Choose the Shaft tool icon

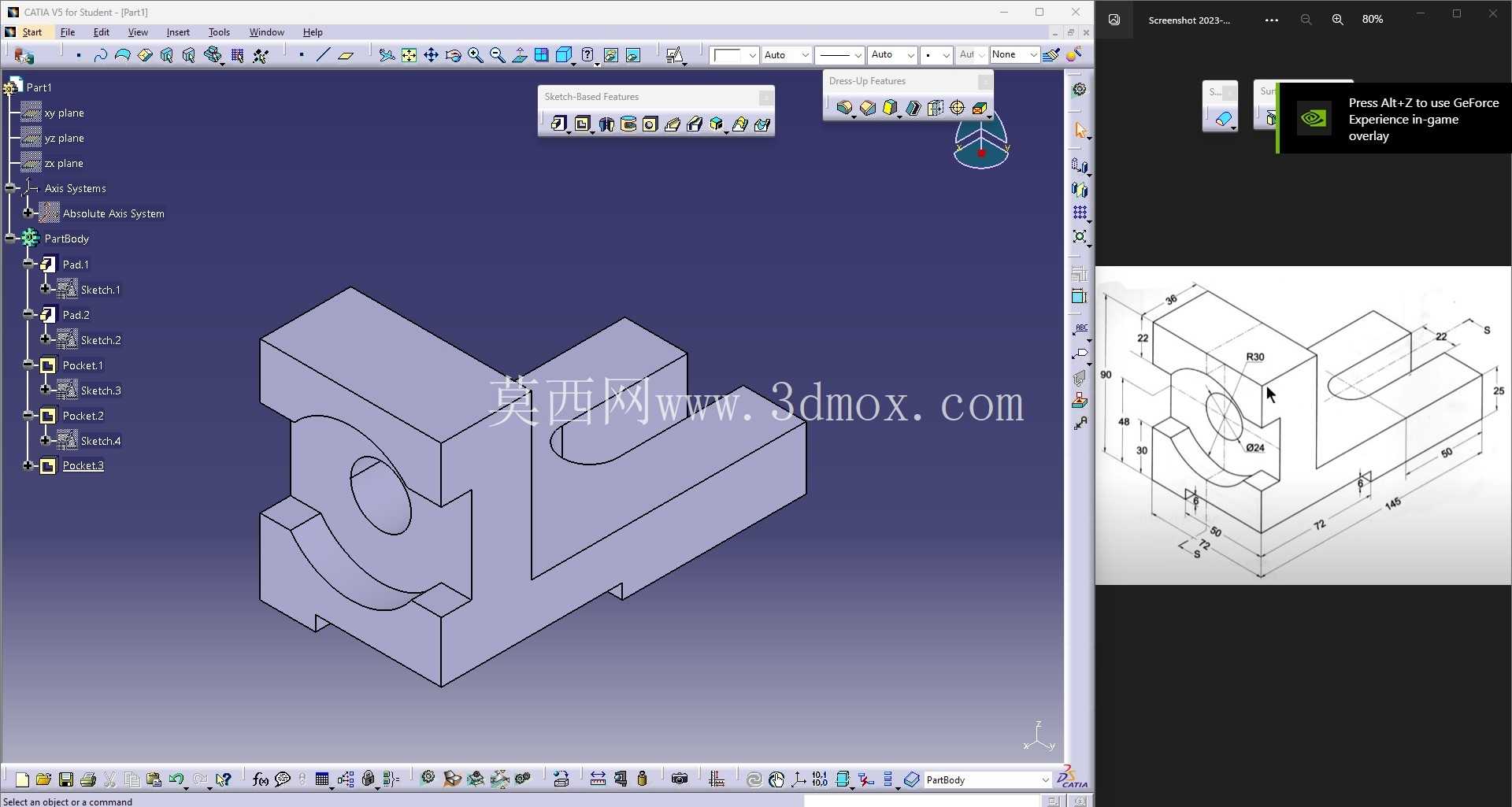pyautogui.click(x=606, y=124)
